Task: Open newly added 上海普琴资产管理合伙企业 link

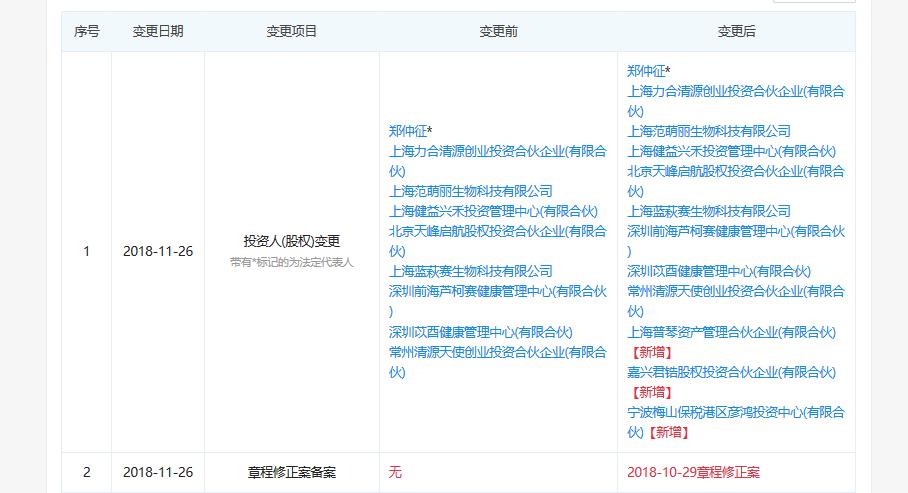Action: (x=731, y=332)
